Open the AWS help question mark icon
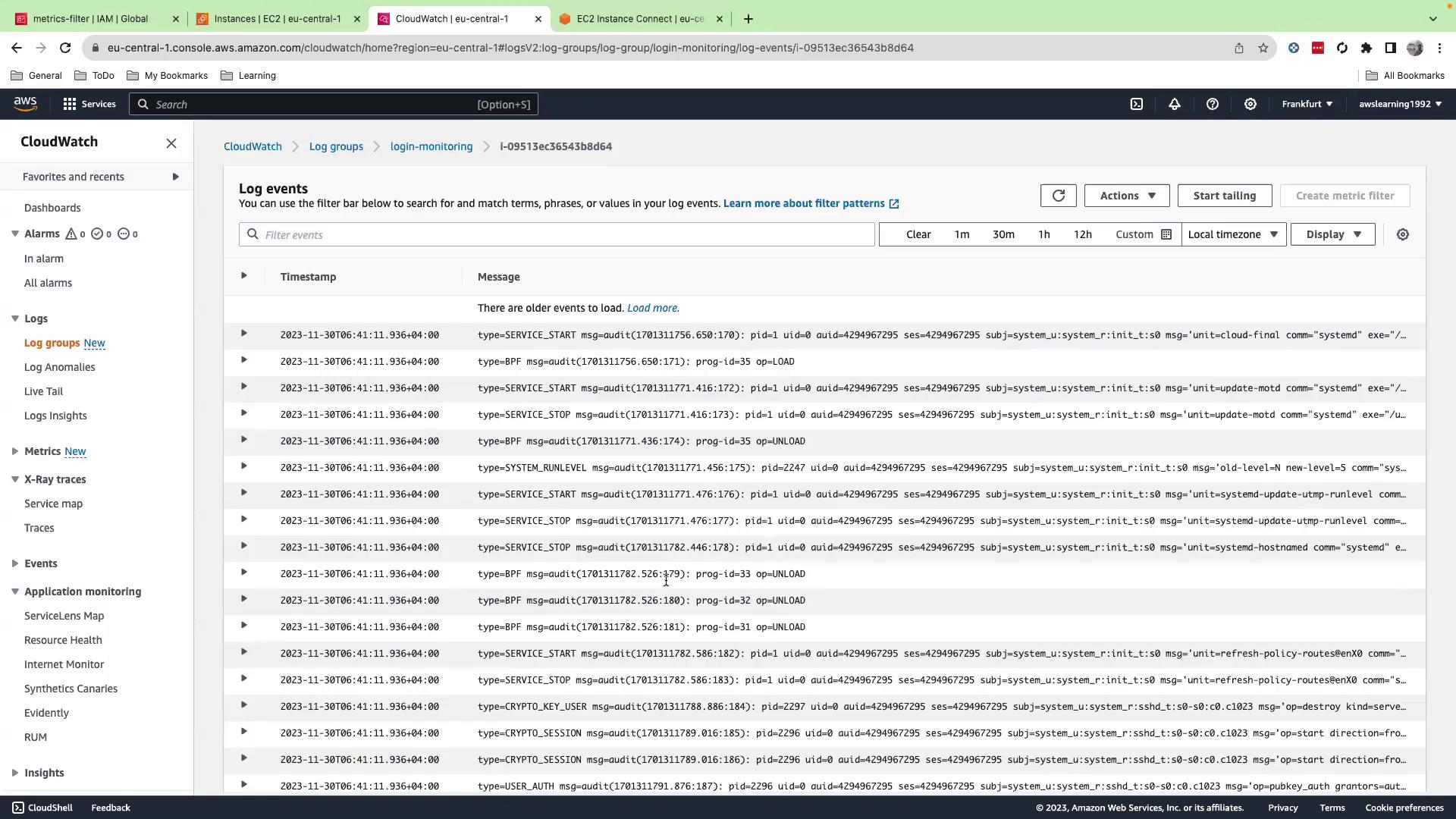The image size is (1456, 819). click(x=1212, y=105)
